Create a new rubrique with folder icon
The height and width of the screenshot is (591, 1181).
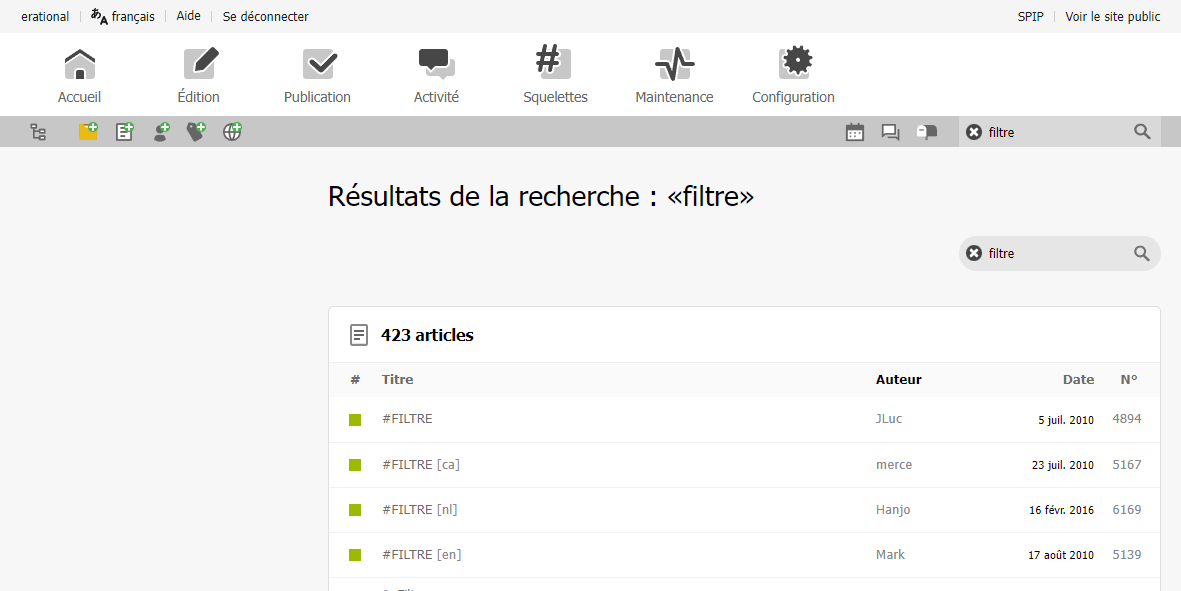(88, 131)
